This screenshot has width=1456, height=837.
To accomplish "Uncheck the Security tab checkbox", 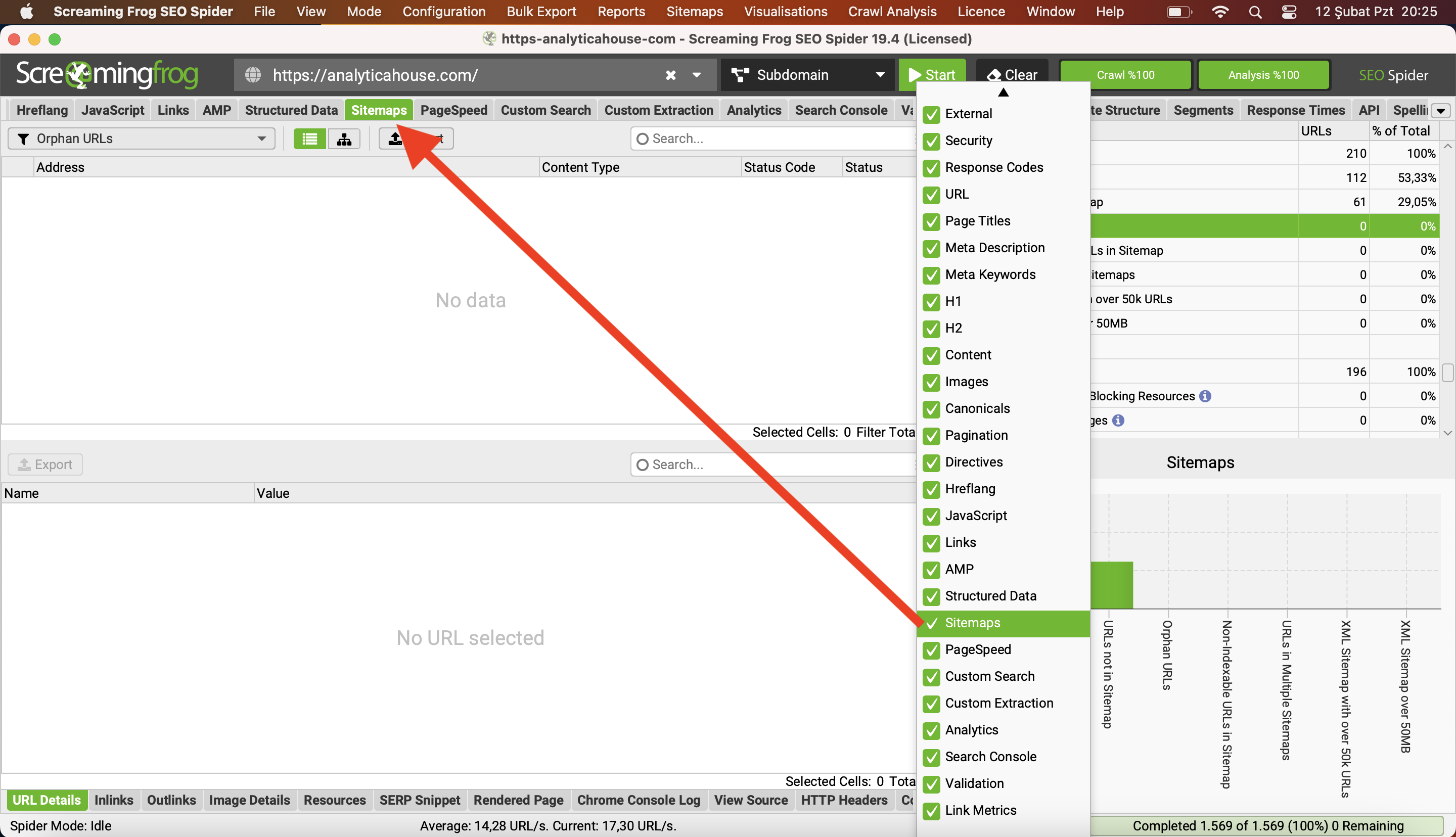I will [931, 141].
